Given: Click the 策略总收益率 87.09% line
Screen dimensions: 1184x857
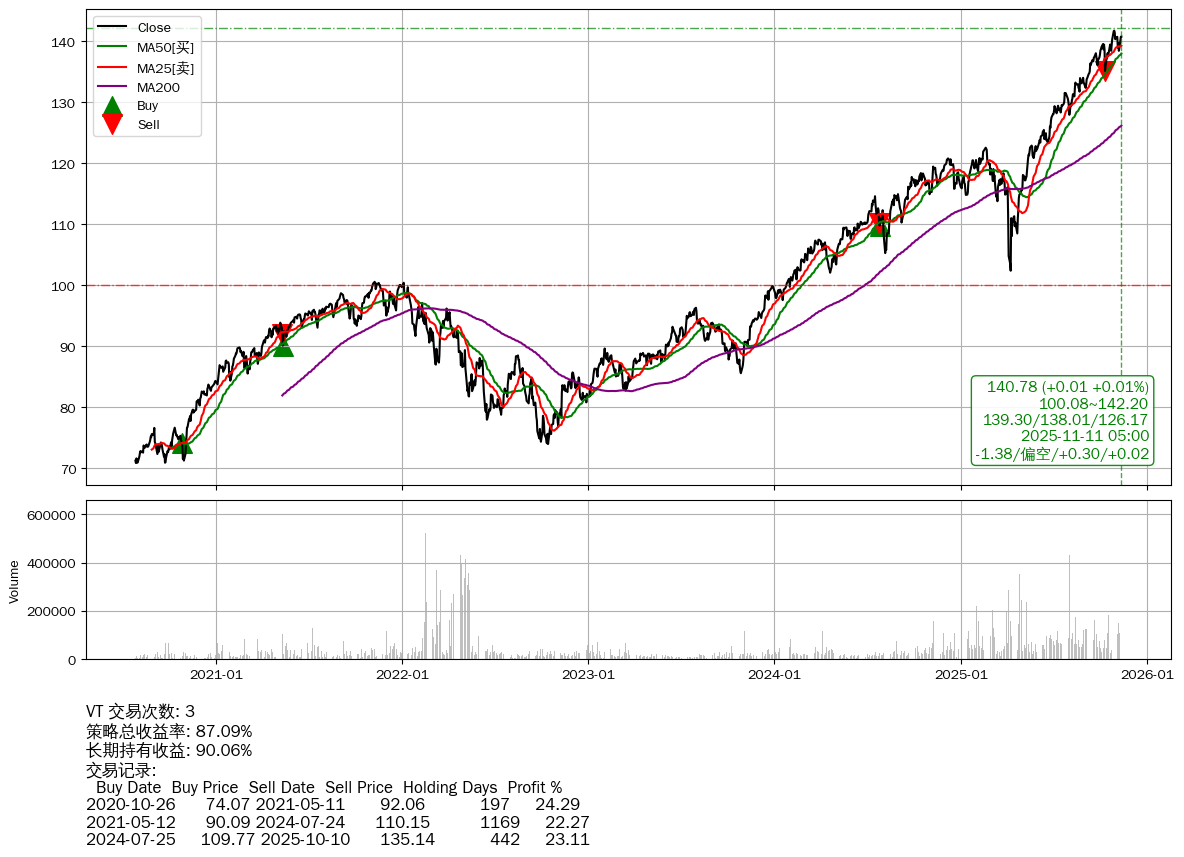Looking at the screenshot, I should tap(169, 731).
